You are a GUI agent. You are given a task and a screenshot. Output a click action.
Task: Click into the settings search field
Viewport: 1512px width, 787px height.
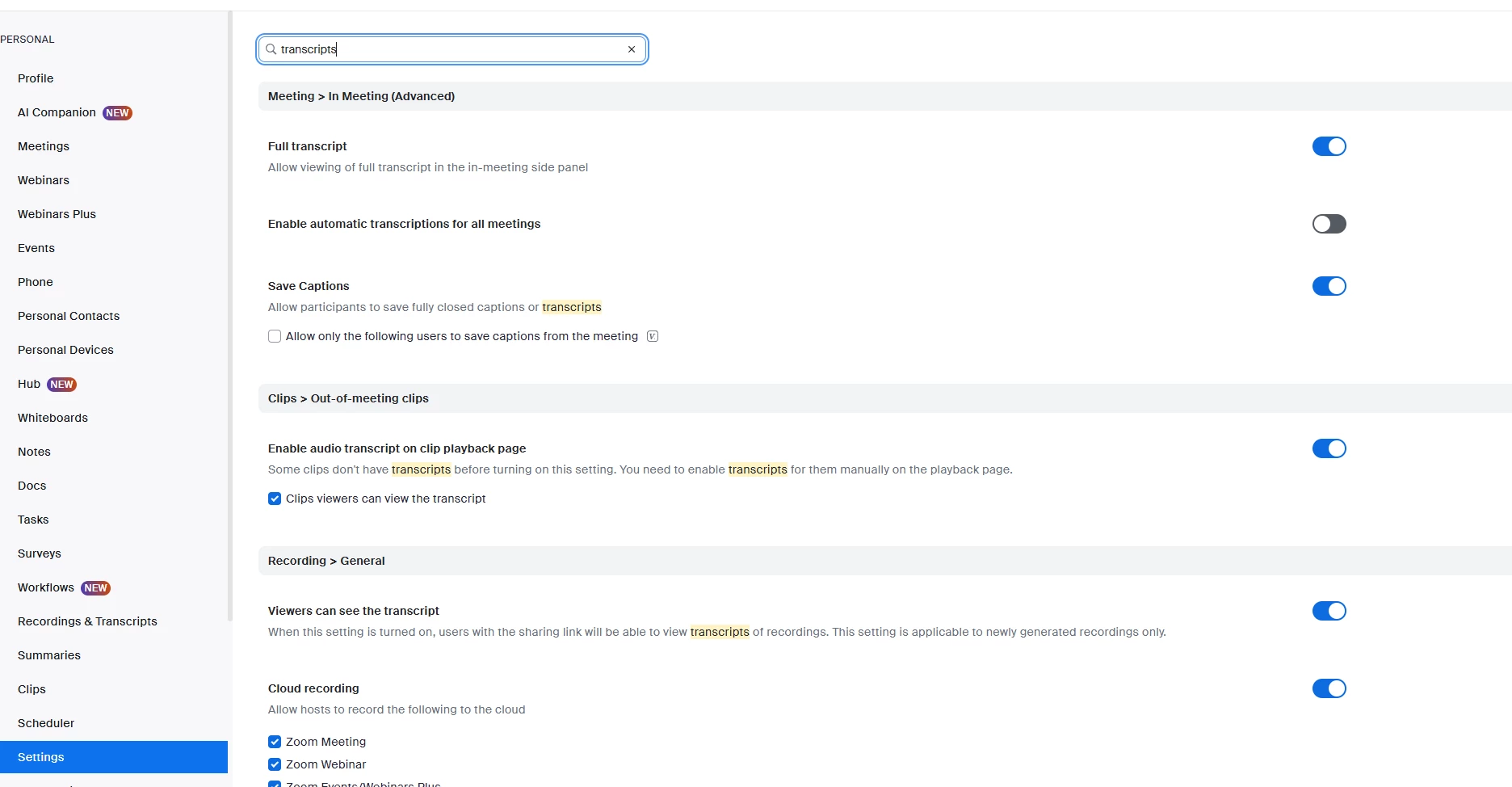click(452, 49)
